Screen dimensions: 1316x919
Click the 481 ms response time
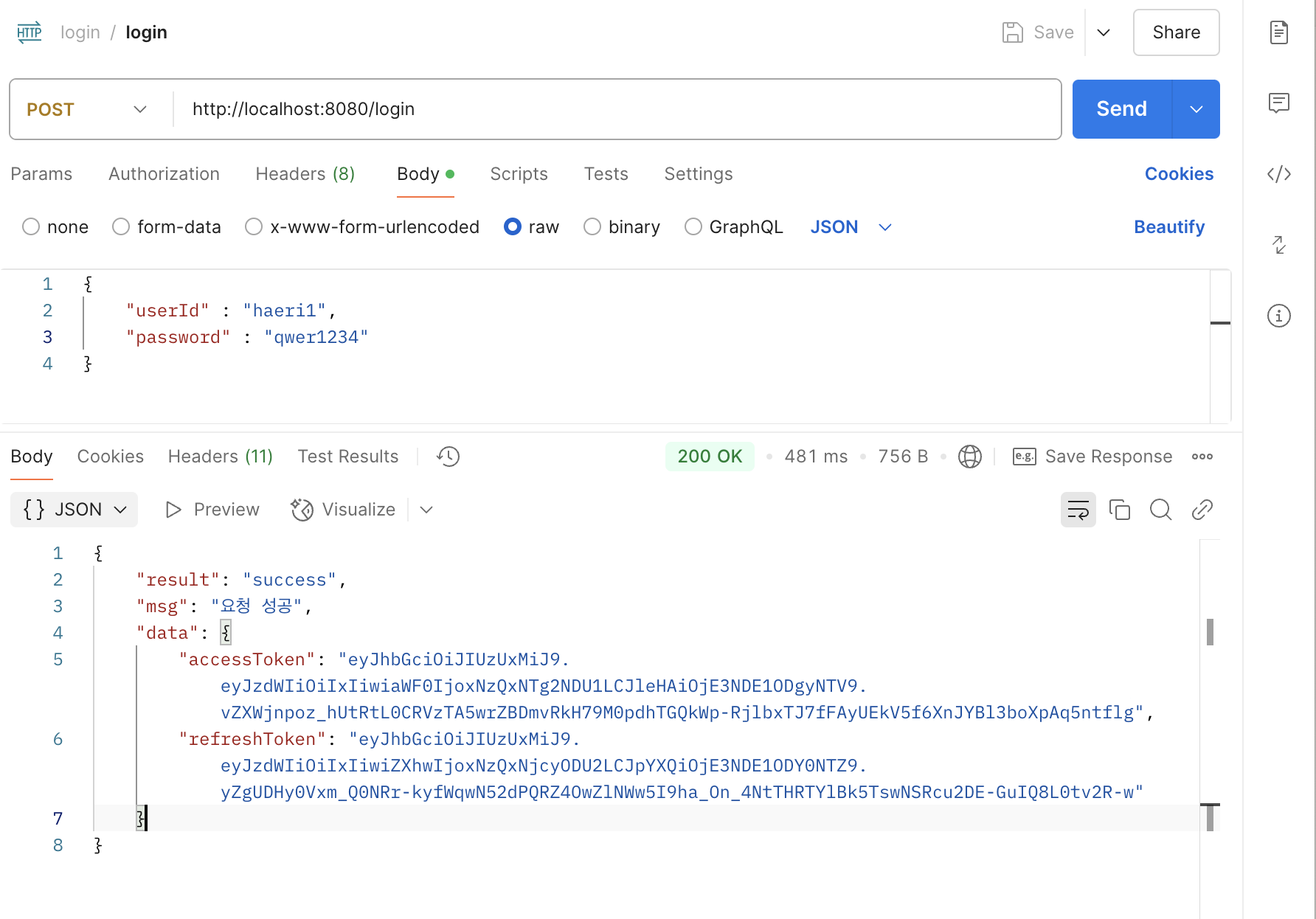tap(816, 457)
